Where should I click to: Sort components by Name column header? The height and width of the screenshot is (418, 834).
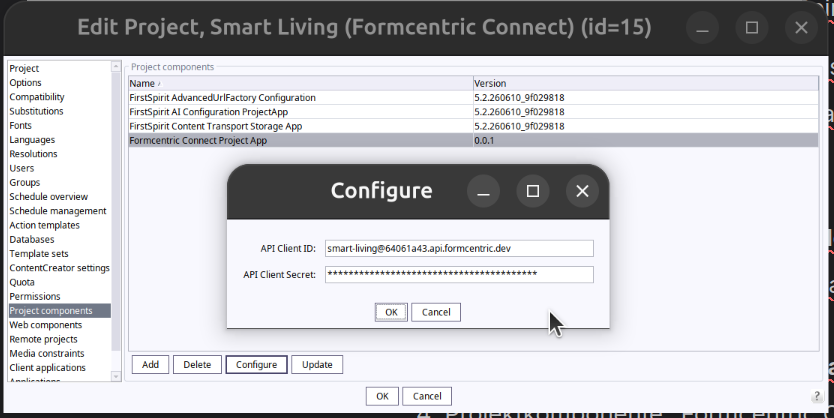[301, 83]
